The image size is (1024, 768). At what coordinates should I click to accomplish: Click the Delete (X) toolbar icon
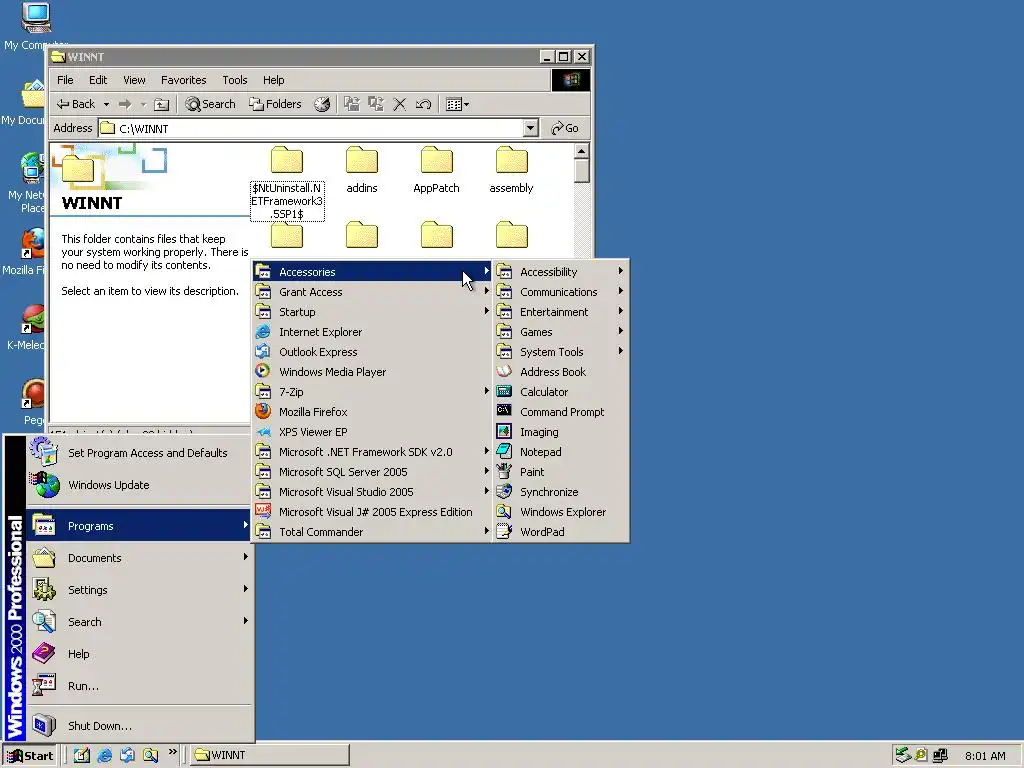click(400, 104)
